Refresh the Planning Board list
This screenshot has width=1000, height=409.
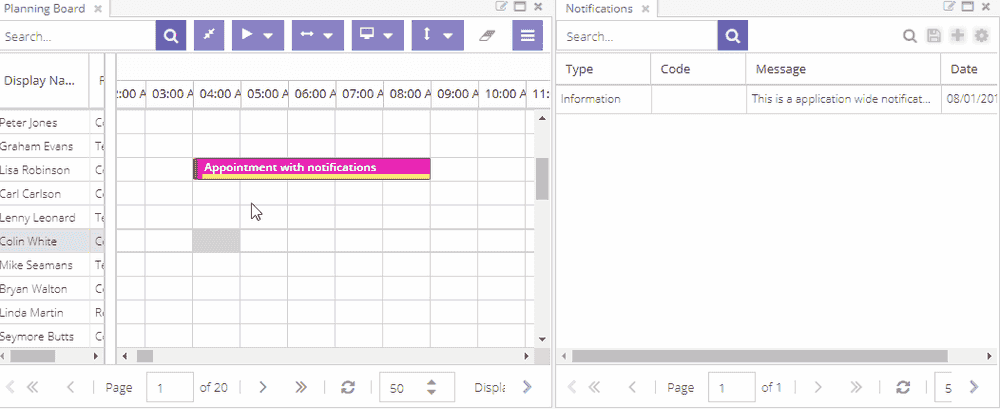(348, 387)
